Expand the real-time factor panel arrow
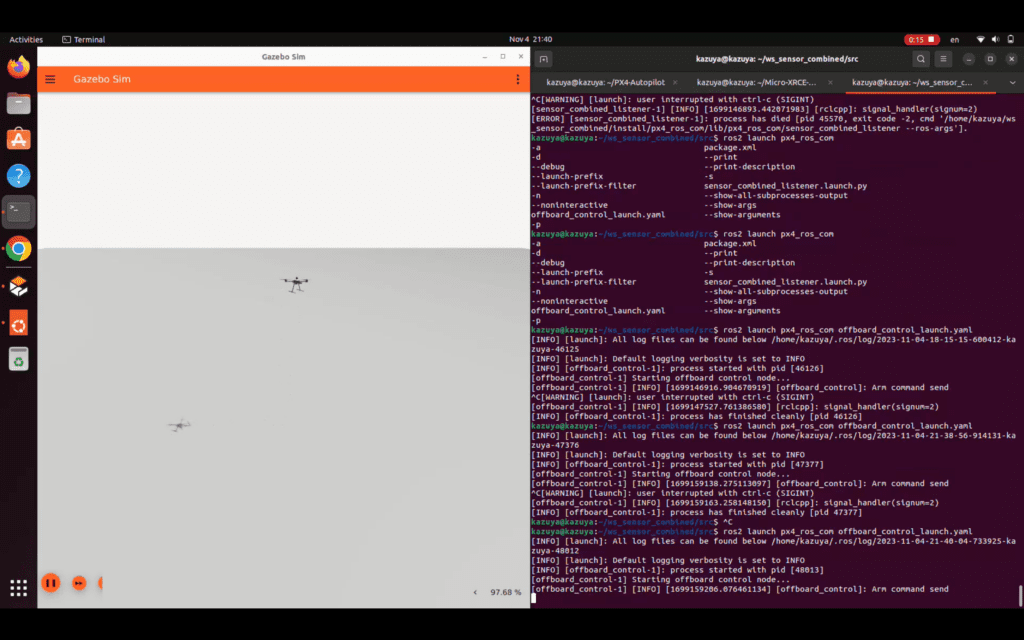The image size is (1024, 640). pyautogui.click(x=475, y=592)
